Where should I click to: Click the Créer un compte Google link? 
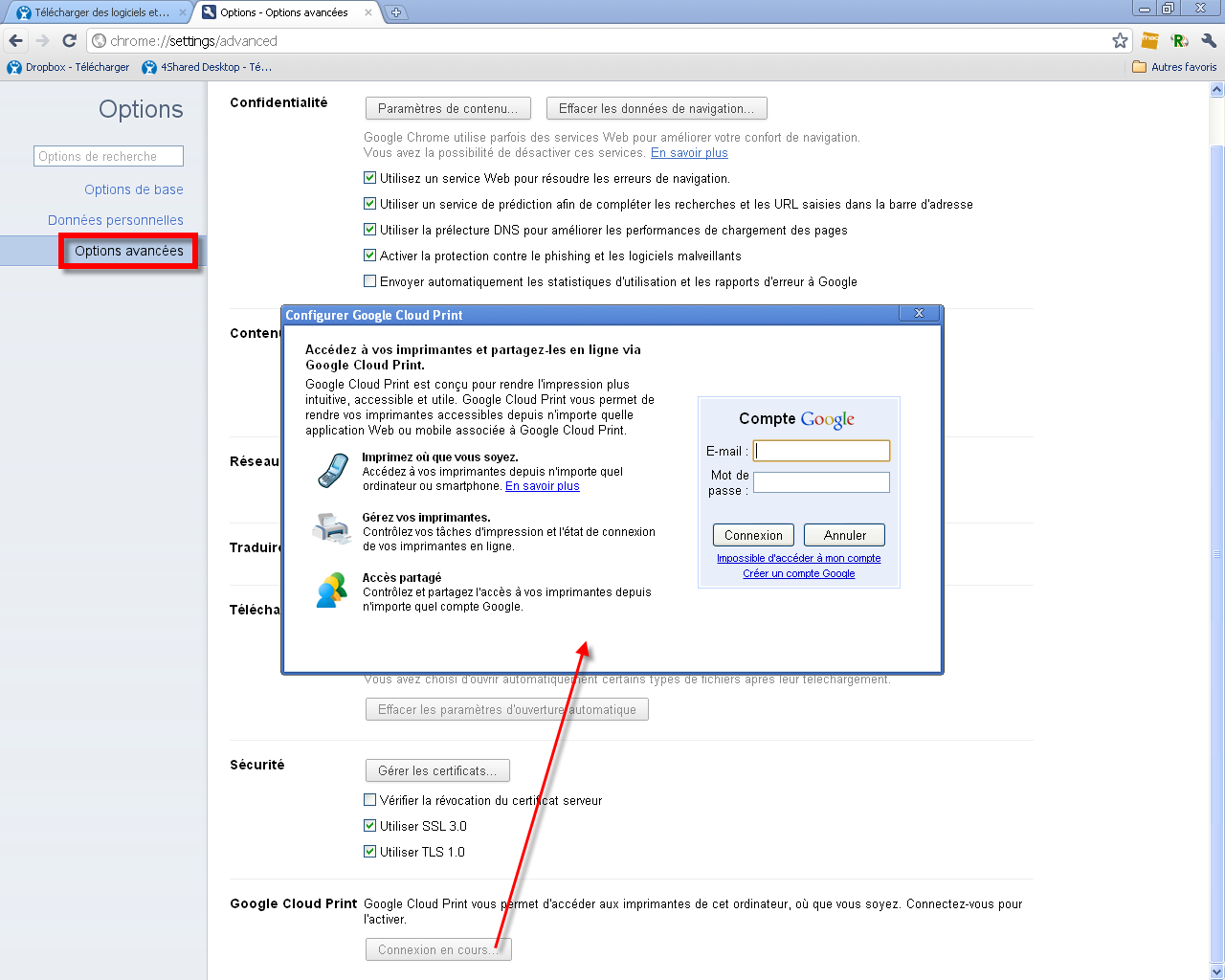pyautogui.click(x=798, y=574)
